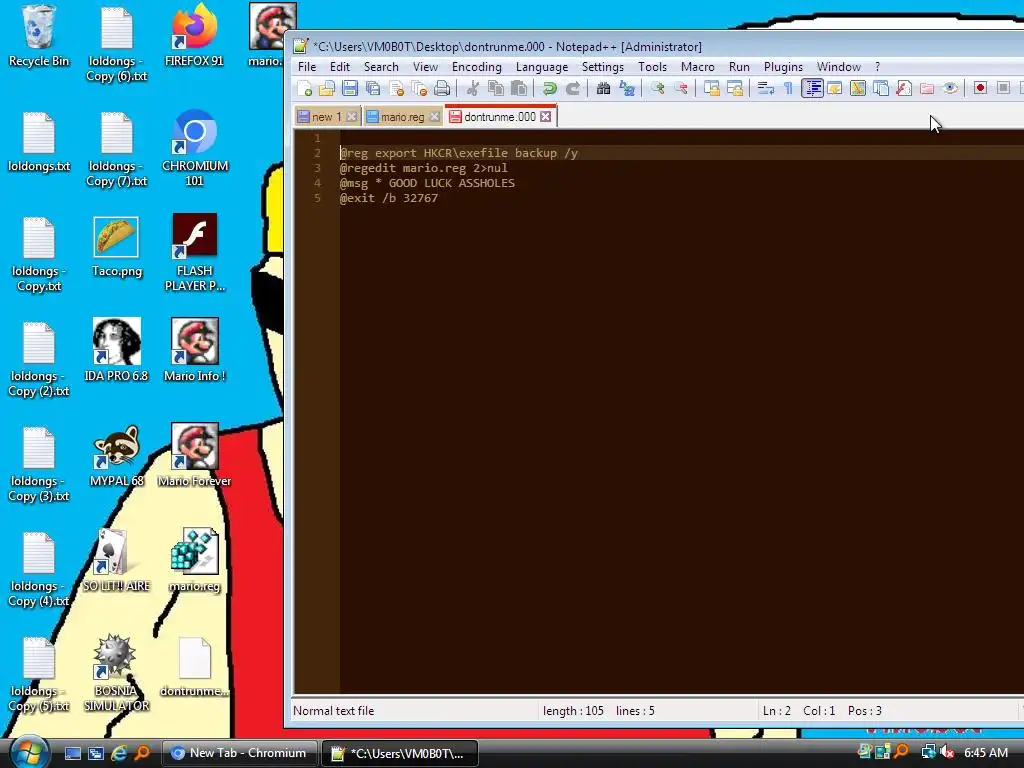Open the View menu

[425, 67]
